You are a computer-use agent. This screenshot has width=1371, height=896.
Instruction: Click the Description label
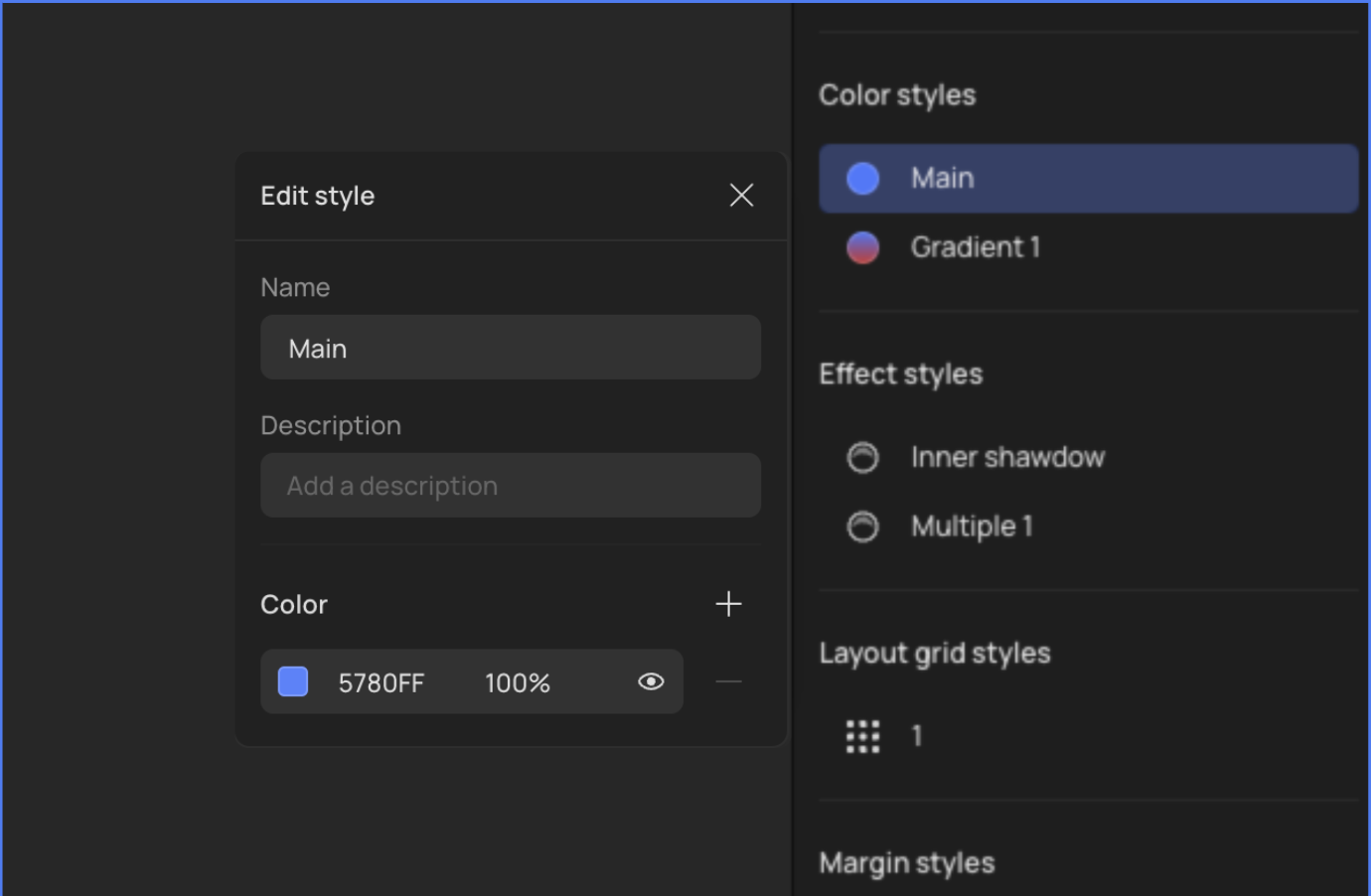(x=331, y=426)
